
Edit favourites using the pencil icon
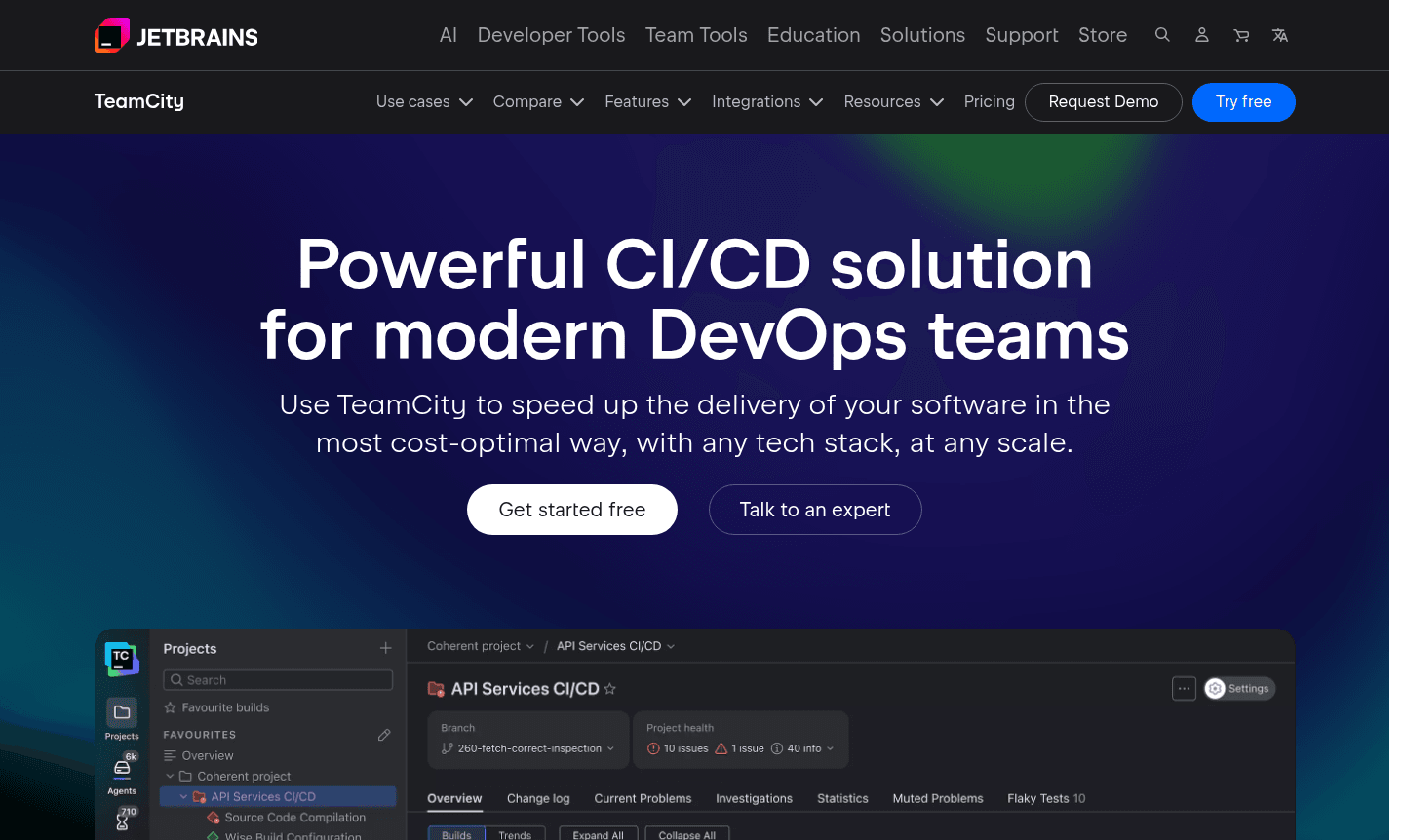click(384, 734)
